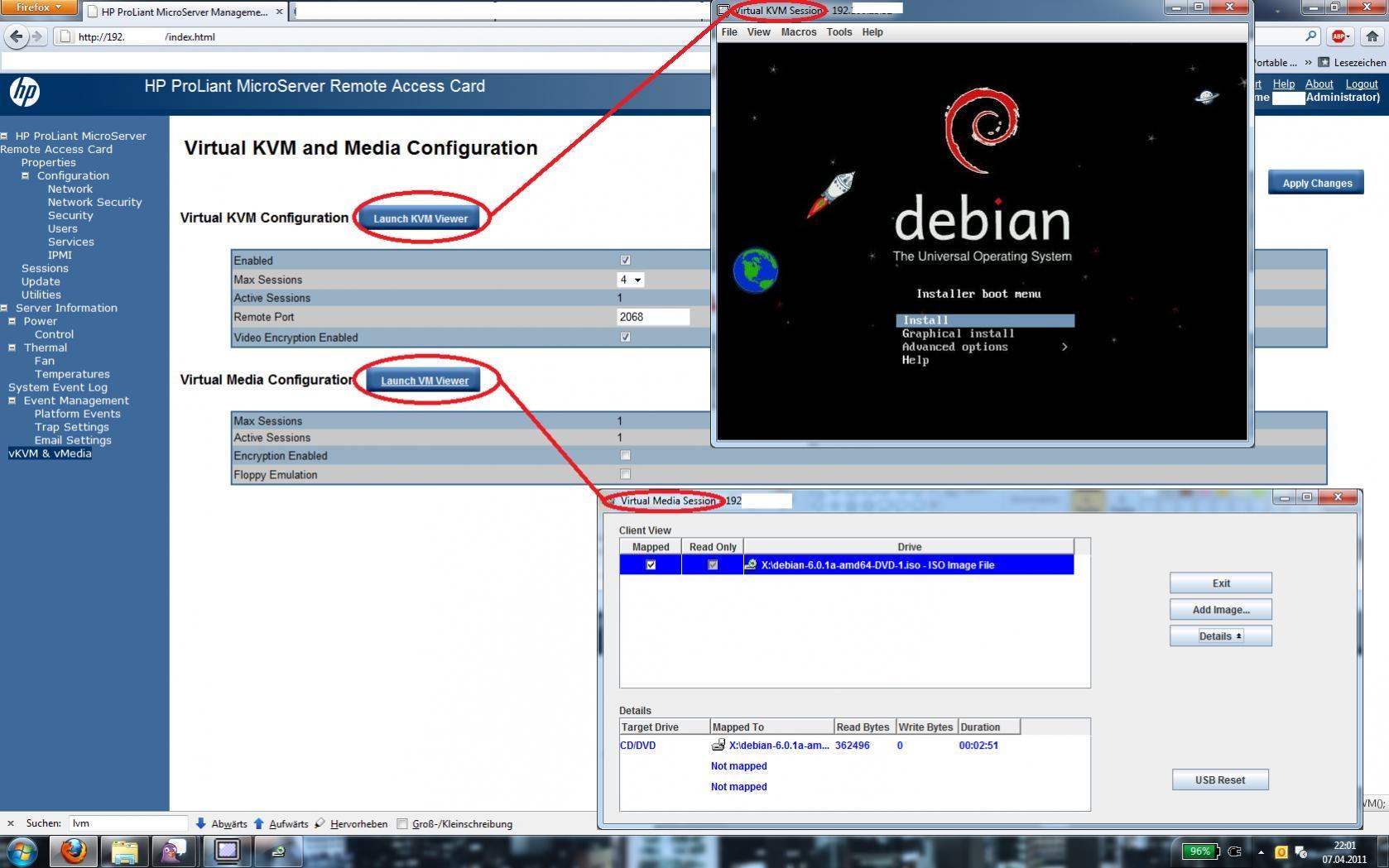Open KVM viewer taskbar icon

coord(226,851)
